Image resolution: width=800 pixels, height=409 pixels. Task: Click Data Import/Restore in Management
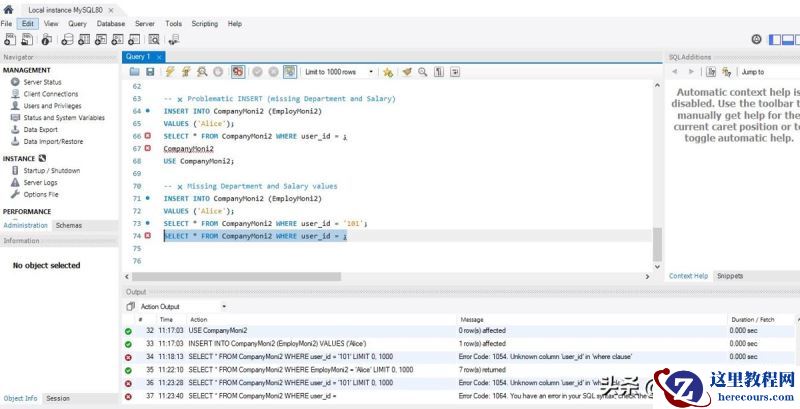point(53,141)
